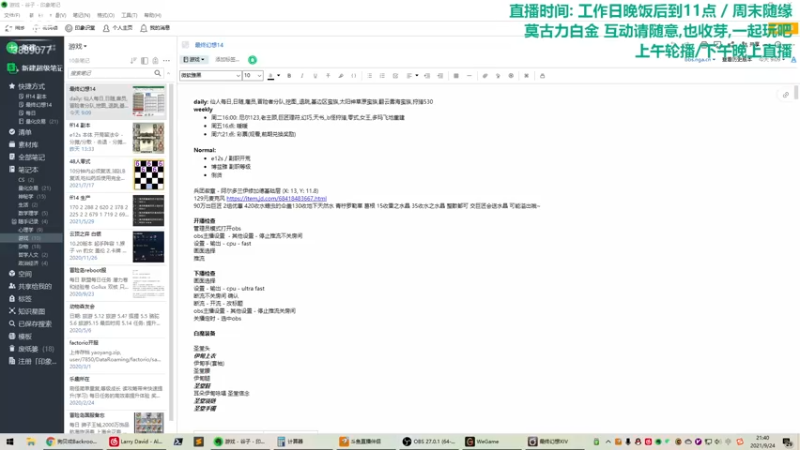Open OBS 27.0.1 from the taskbar
The image size is (800, 450).
[429, 441]
